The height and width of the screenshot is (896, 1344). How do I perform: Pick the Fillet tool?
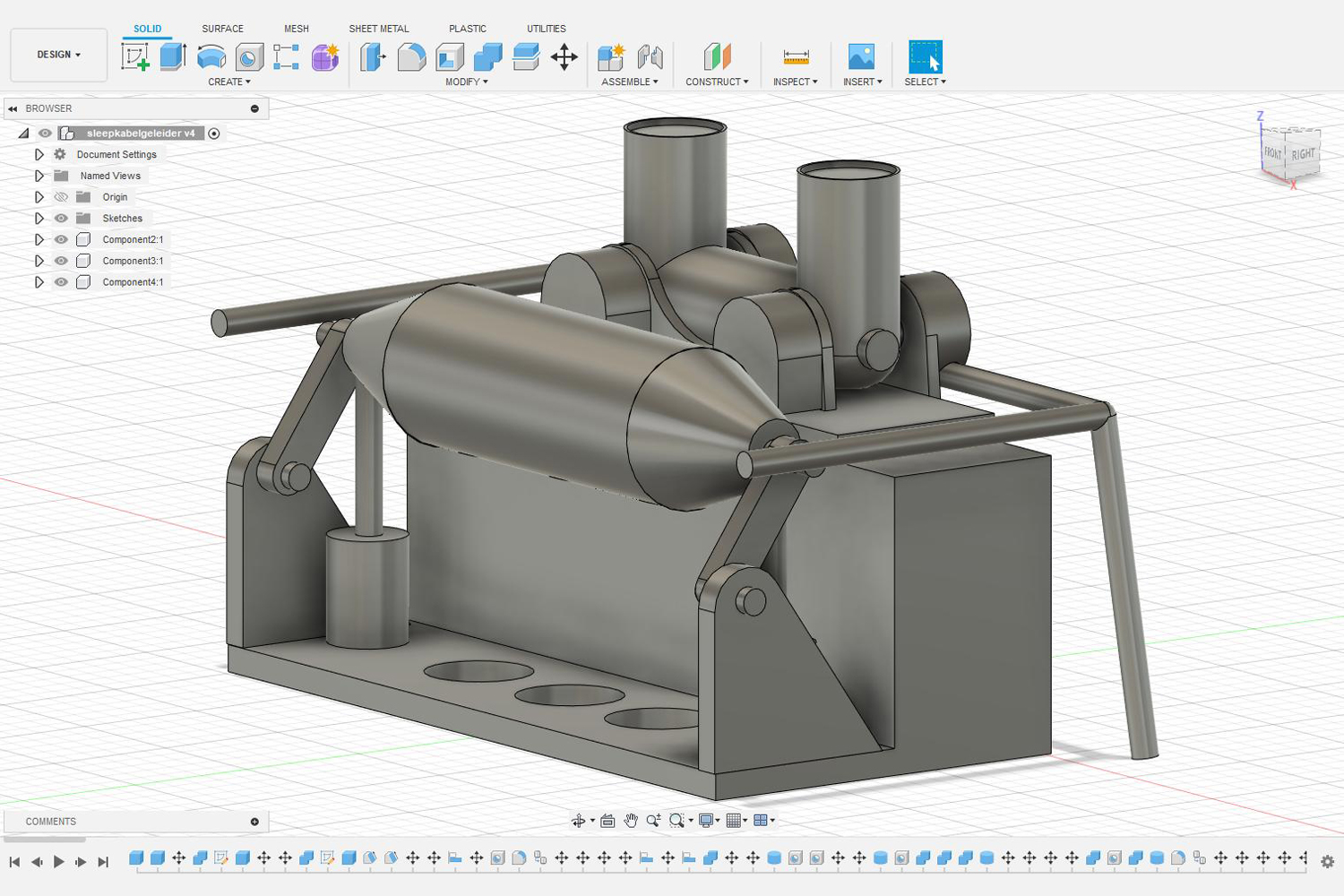pos(411,57)
